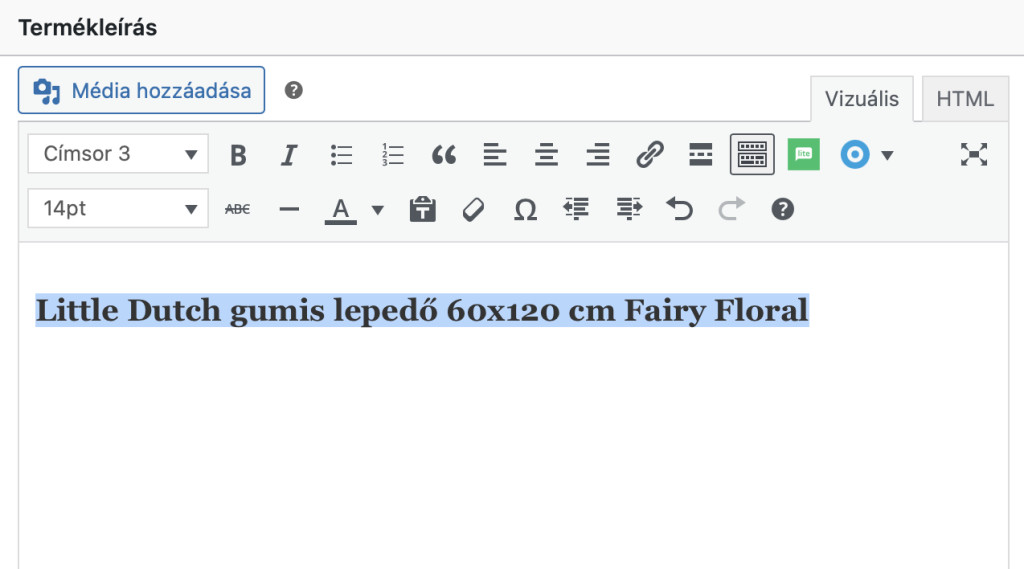1024x569 pixels.
Task: Undo the last edit
Action: point(680,209)
